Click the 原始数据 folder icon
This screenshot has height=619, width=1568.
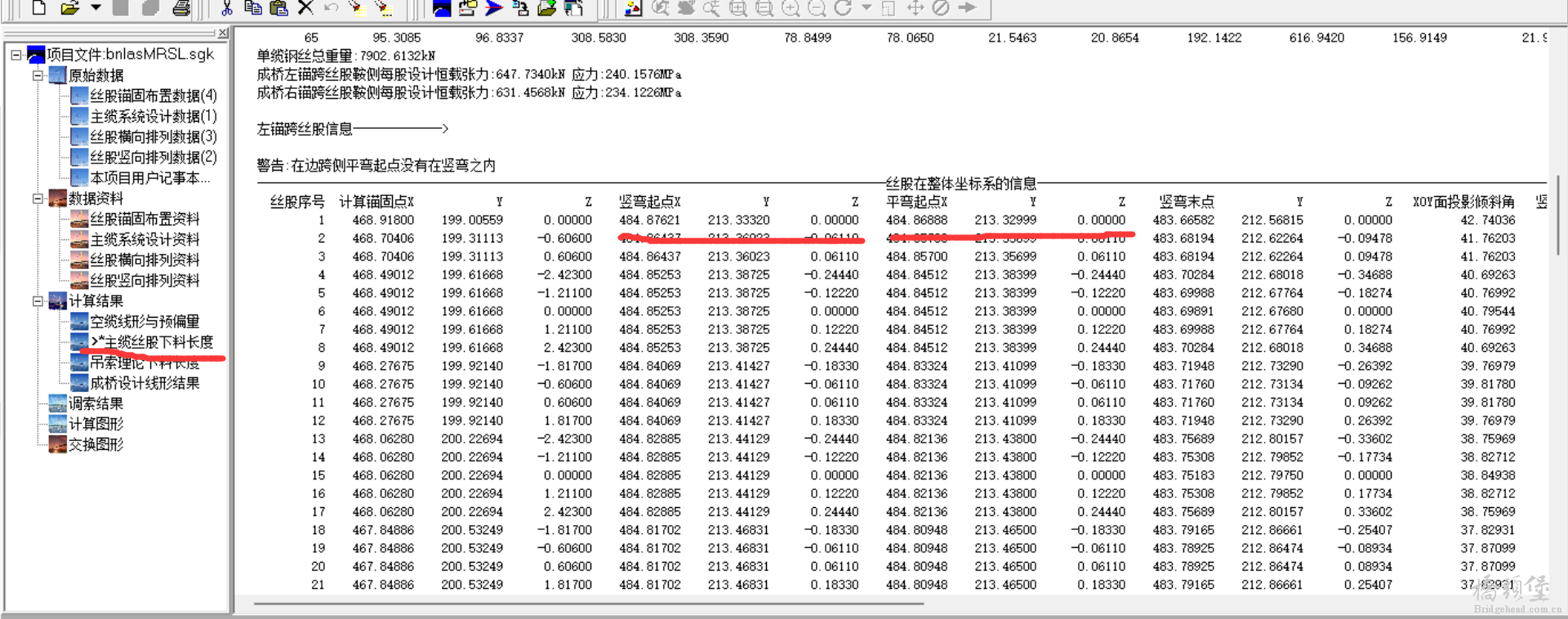click(57, 75)
